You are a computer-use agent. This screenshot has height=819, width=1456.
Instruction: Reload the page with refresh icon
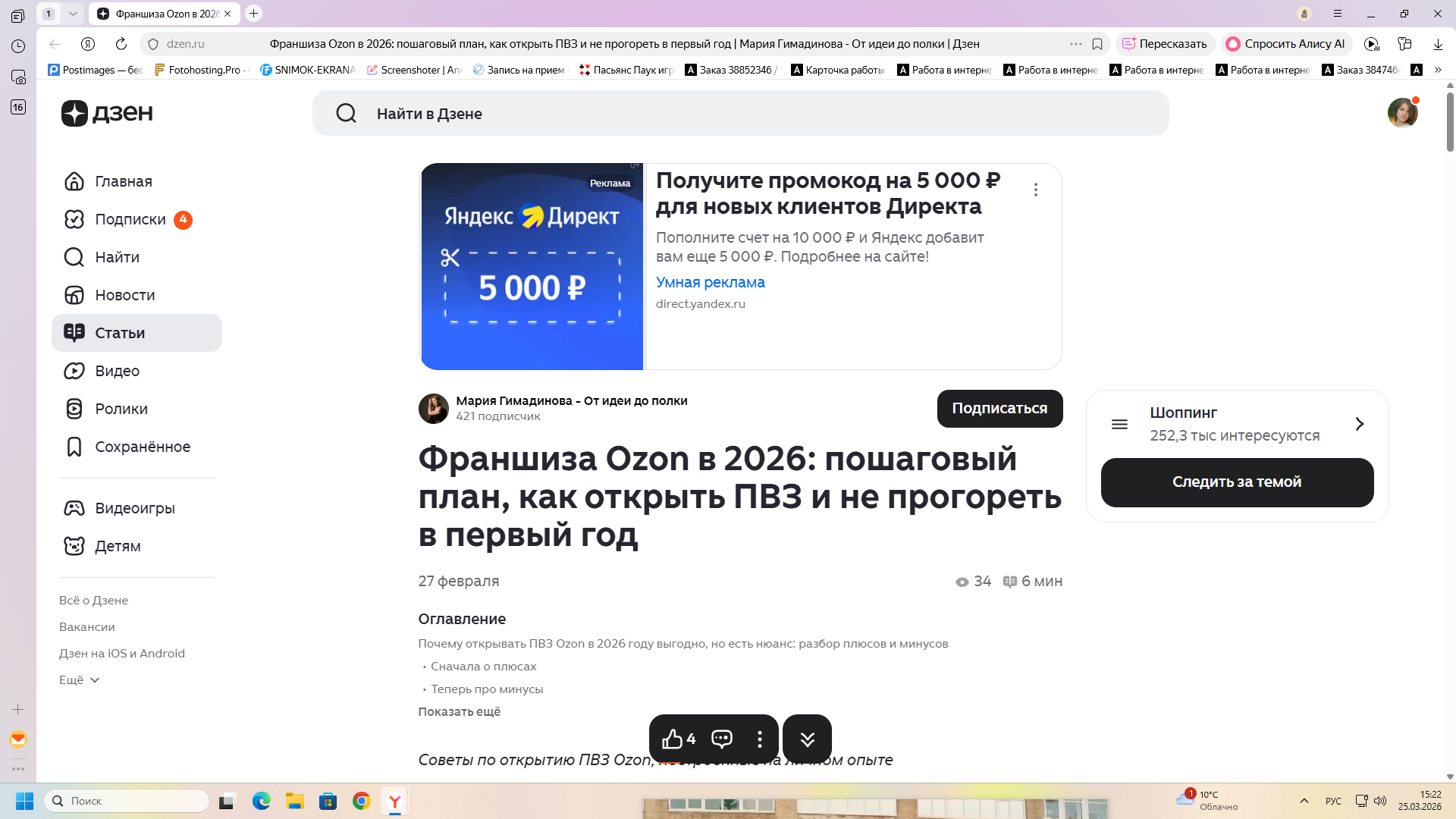click(x=121, y=44)
